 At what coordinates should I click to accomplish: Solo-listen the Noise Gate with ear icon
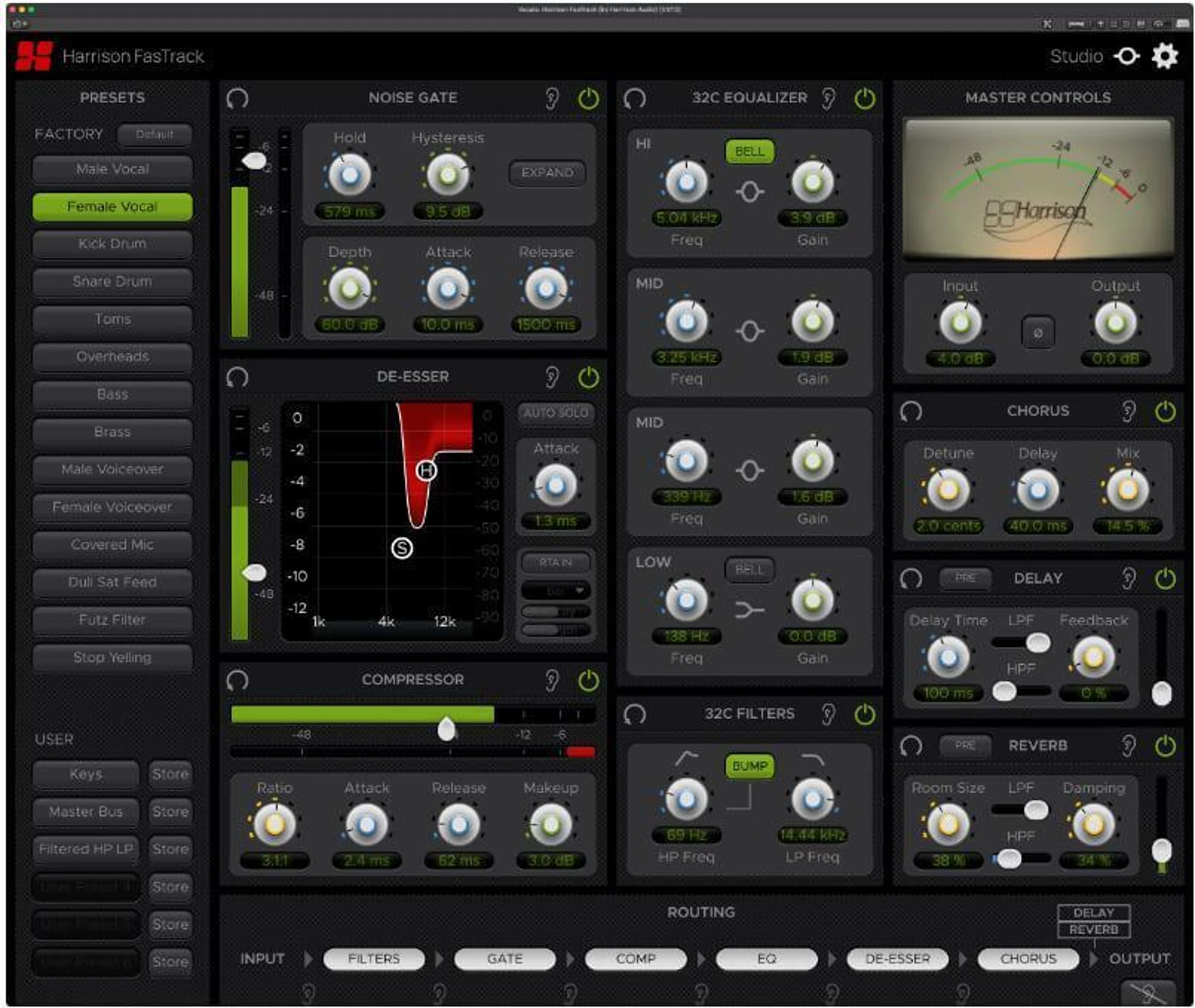coord(552,98)
